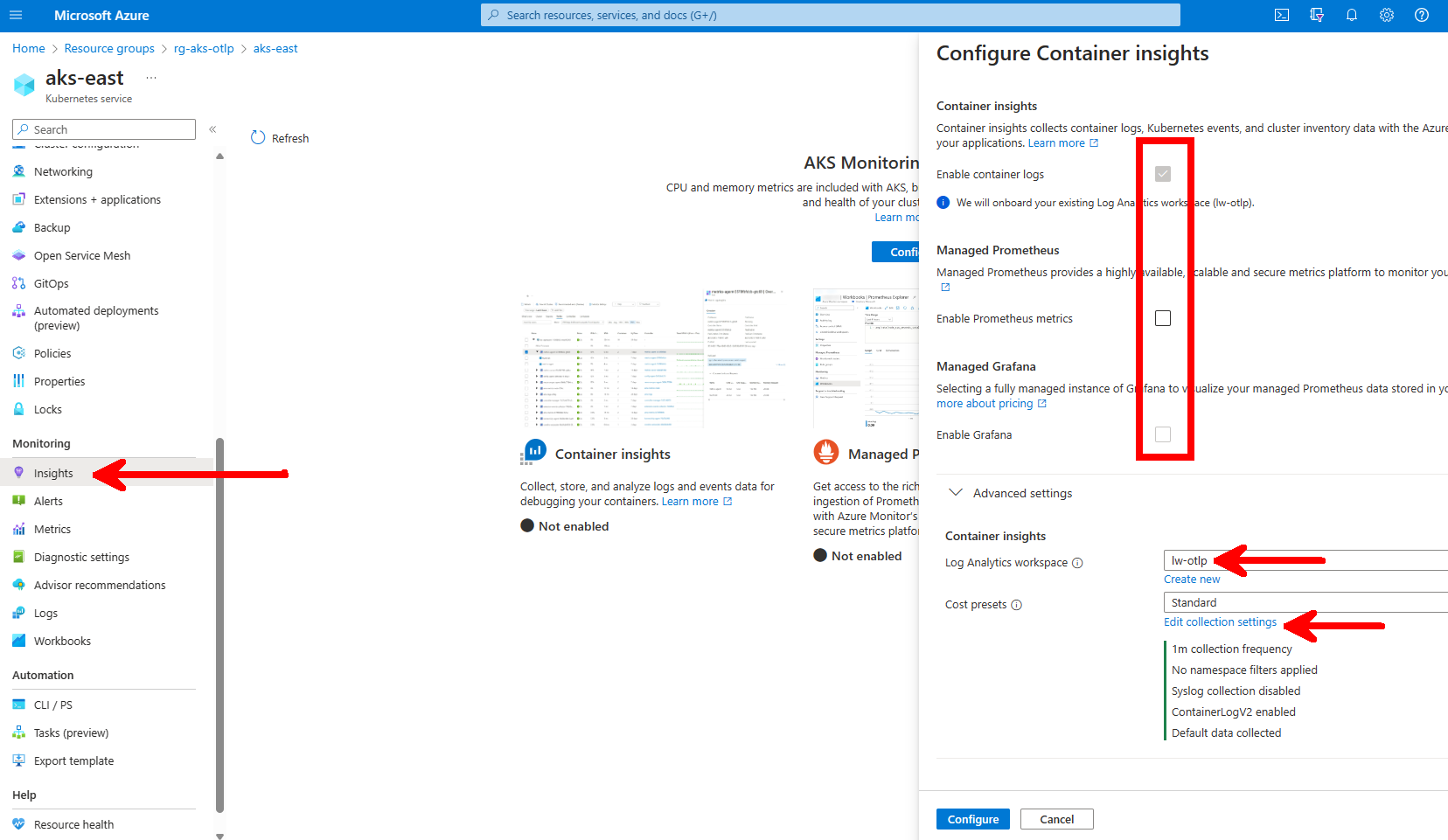Toggle the Enable container logs checkbox
1448x840 pixels.
pos(1163,174)
